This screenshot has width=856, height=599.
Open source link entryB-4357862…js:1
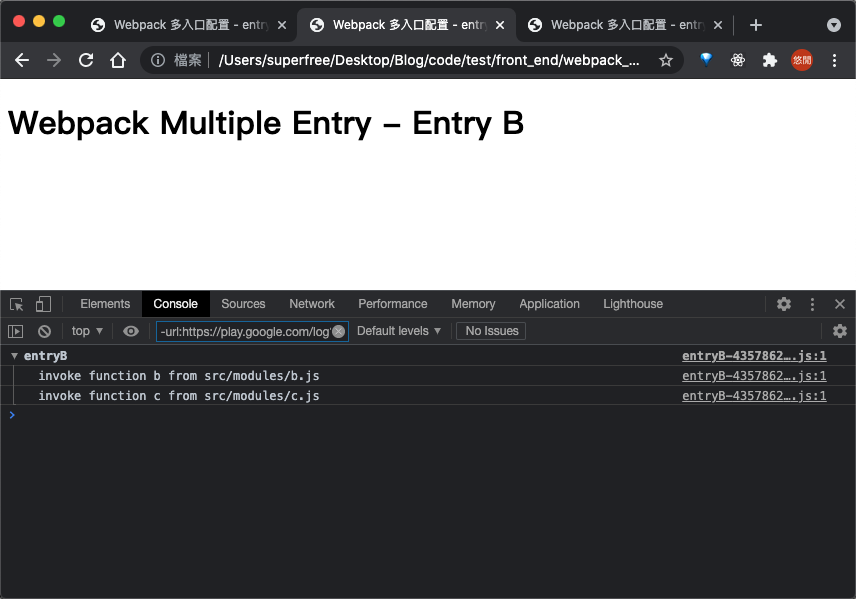click(x=753, y=355)
